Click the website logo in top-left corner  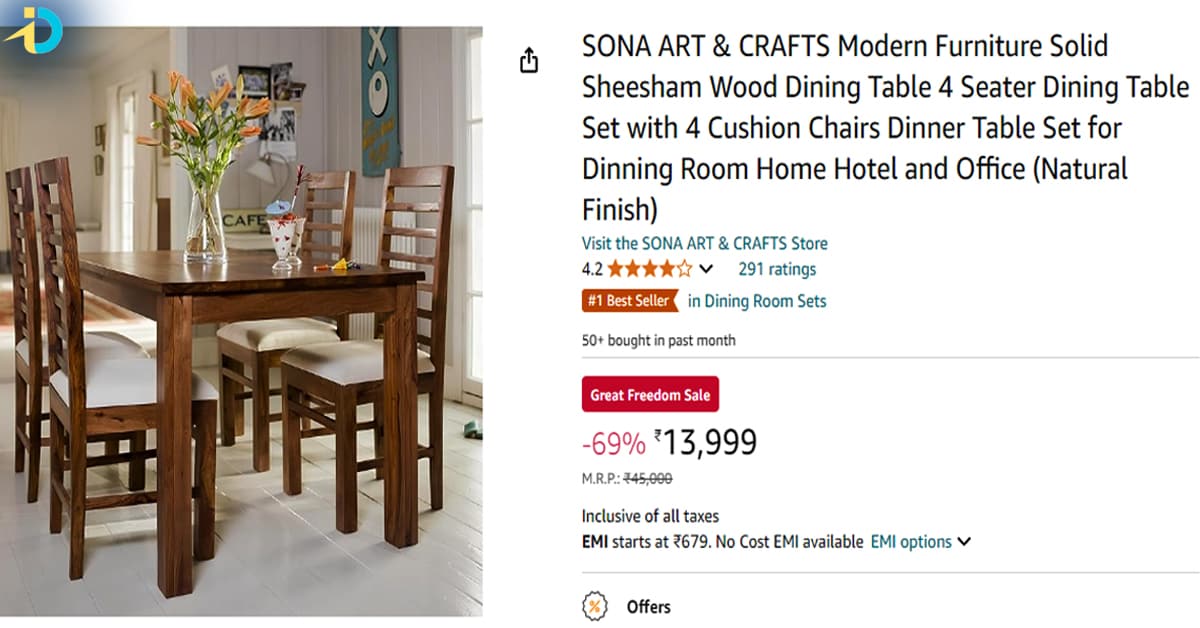tap(38, 30)
